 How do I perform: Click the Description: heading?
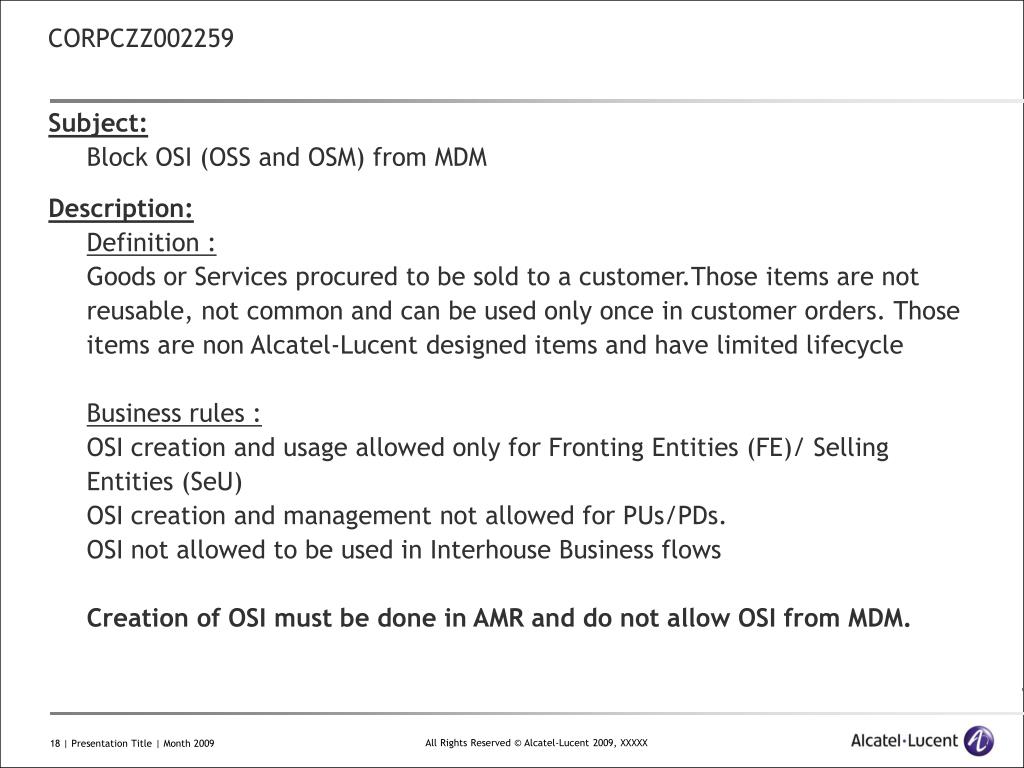coord(121,208)
